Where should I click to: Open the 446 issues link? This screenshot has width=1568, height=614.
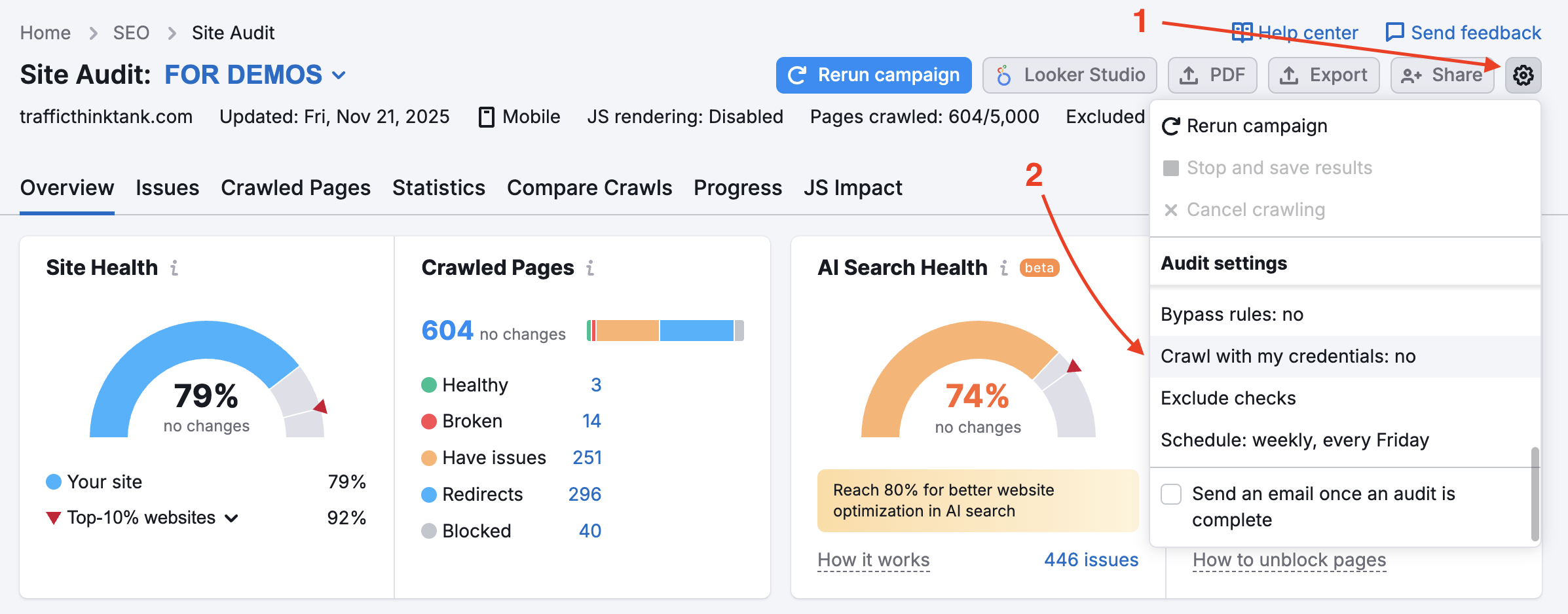[x=1091, y=560]
